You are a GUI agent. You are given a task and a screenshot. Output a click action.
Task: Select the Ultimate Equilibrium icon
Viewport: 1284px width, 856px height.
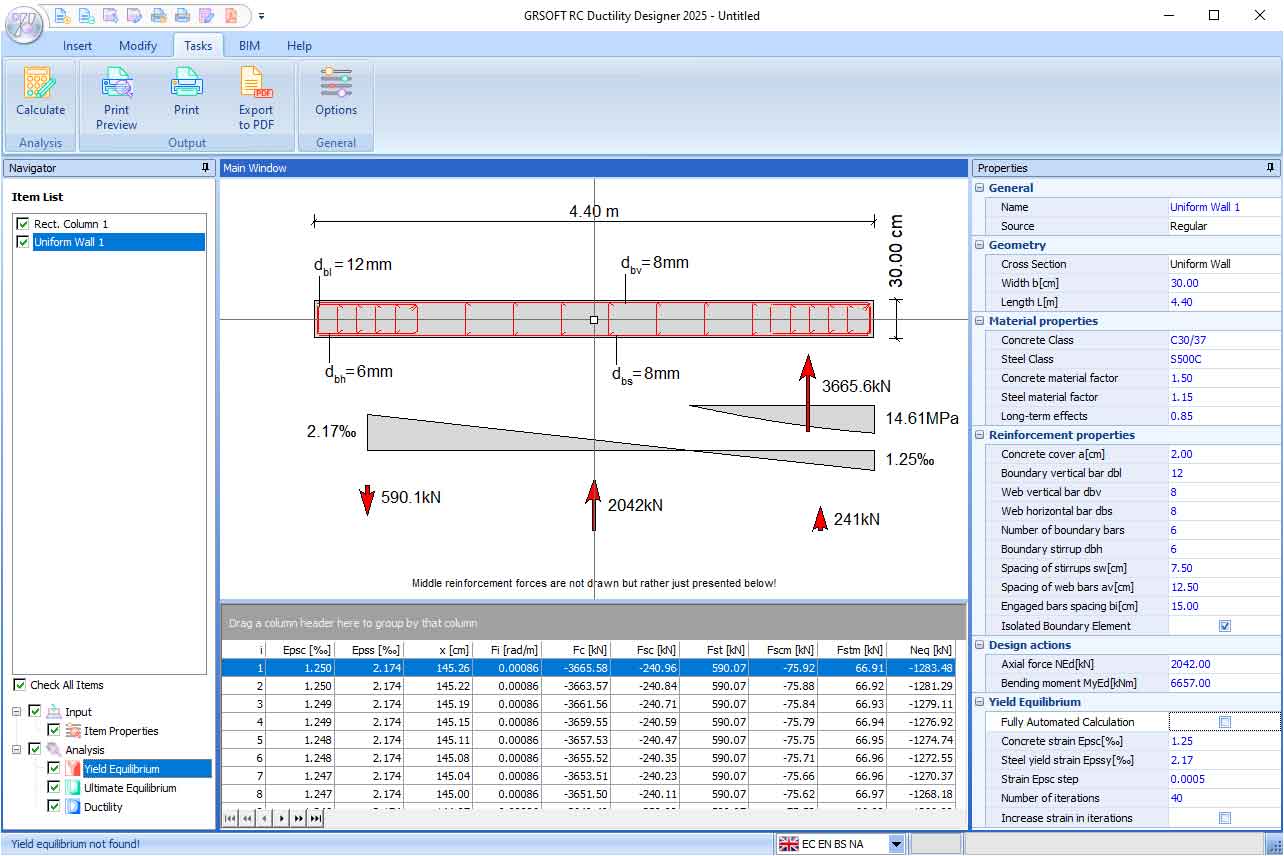[x=73, y=787]
